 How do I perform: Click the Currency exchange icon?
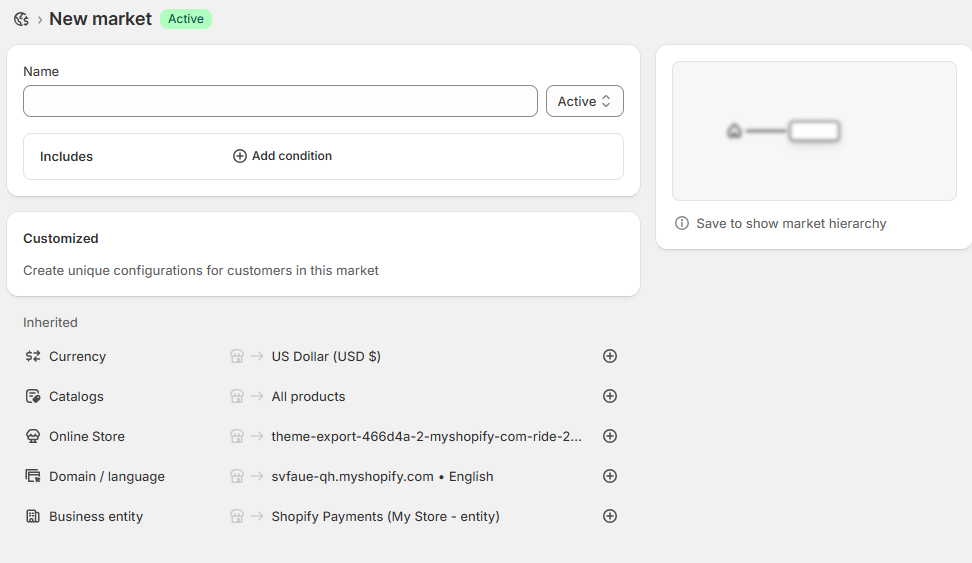coord(33,356)
